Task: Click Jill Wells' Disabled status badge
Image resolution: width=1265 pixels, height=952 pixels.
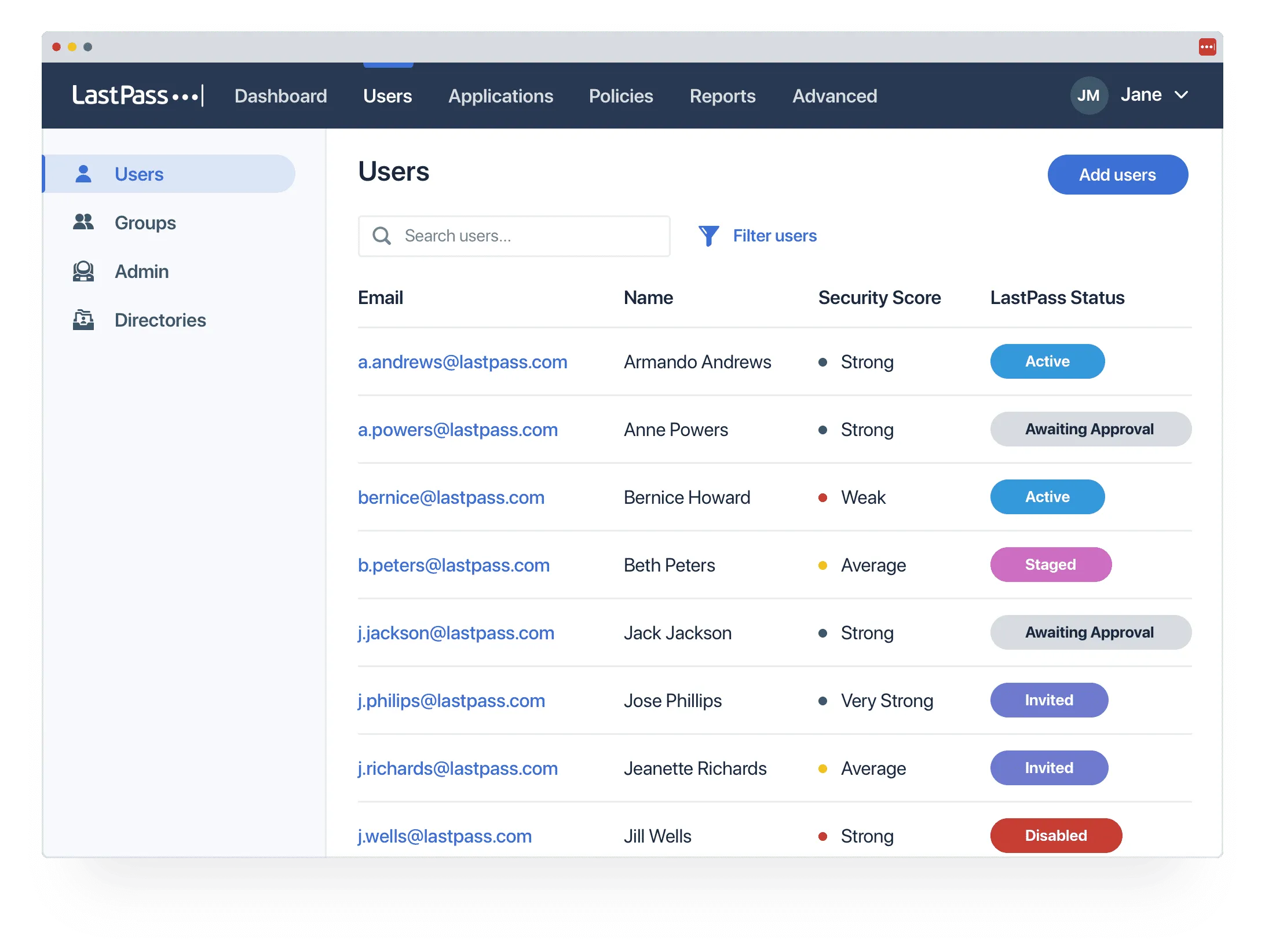Action: coord(1056,836)
